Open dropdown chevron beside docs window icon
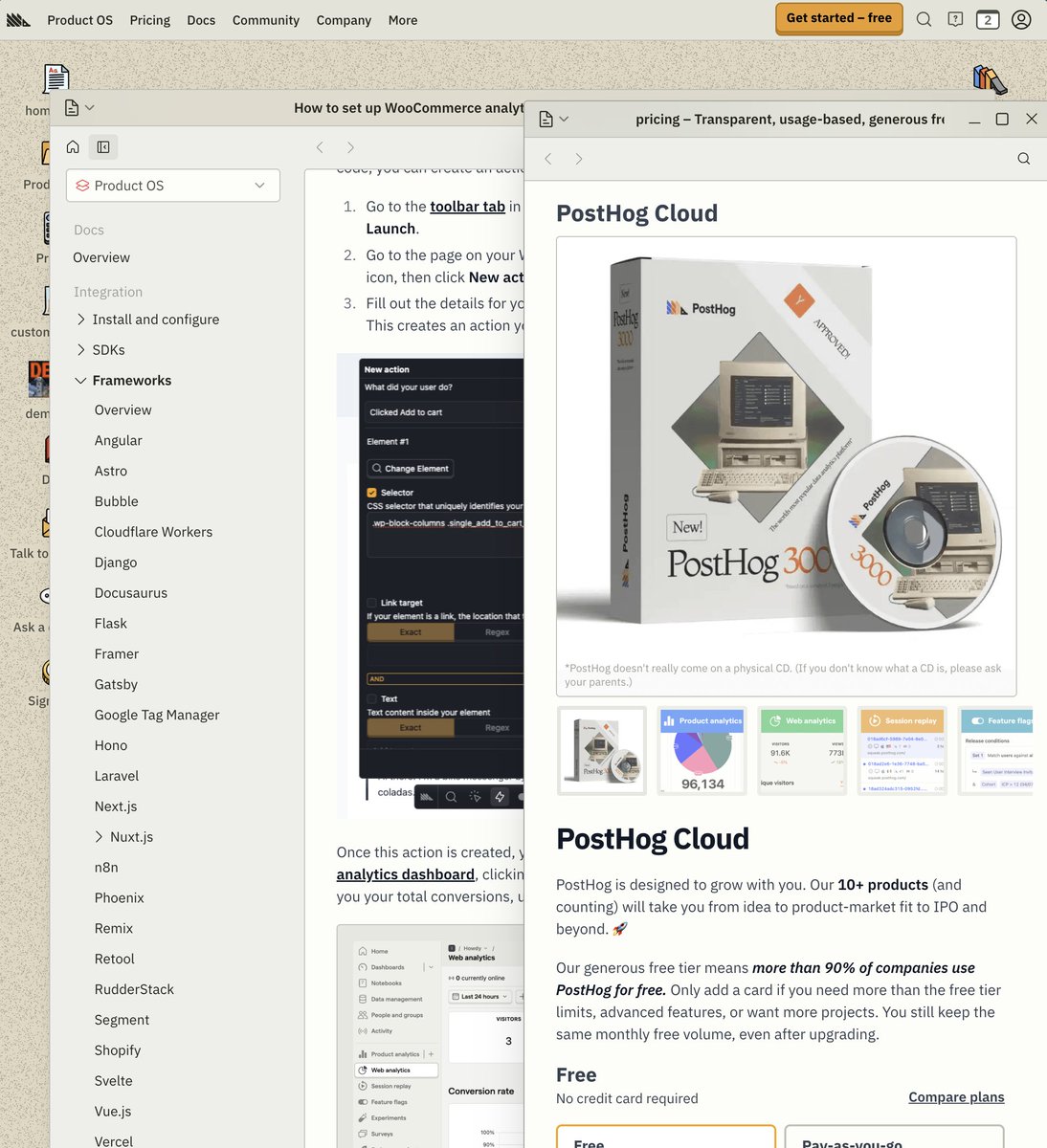The image size is (1047, 1148). coord(90,108)
